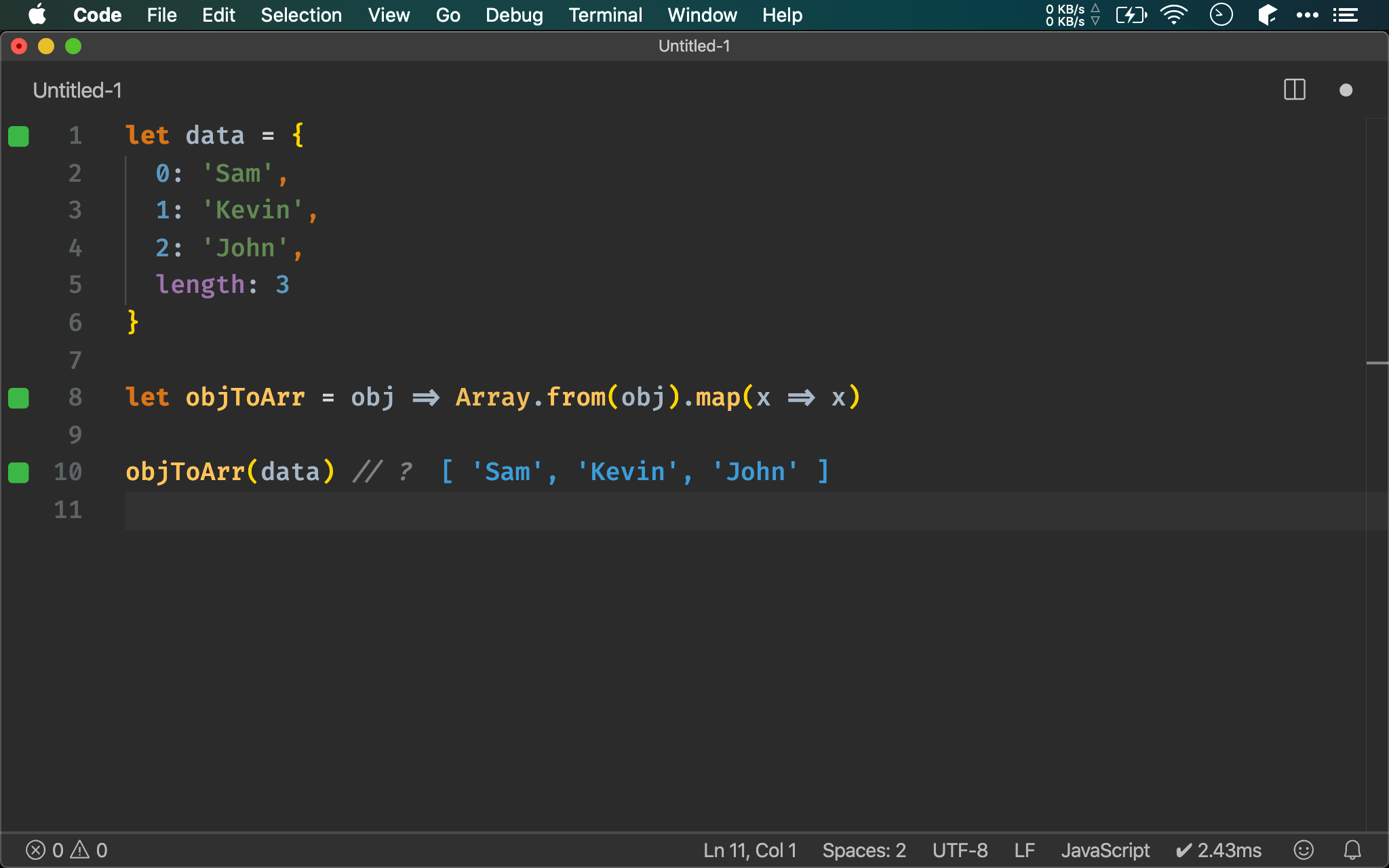This screenshot has height=868, width=1389.
Task: Click Ln 11, Col 1 go-to-line button
Action: 749,850
